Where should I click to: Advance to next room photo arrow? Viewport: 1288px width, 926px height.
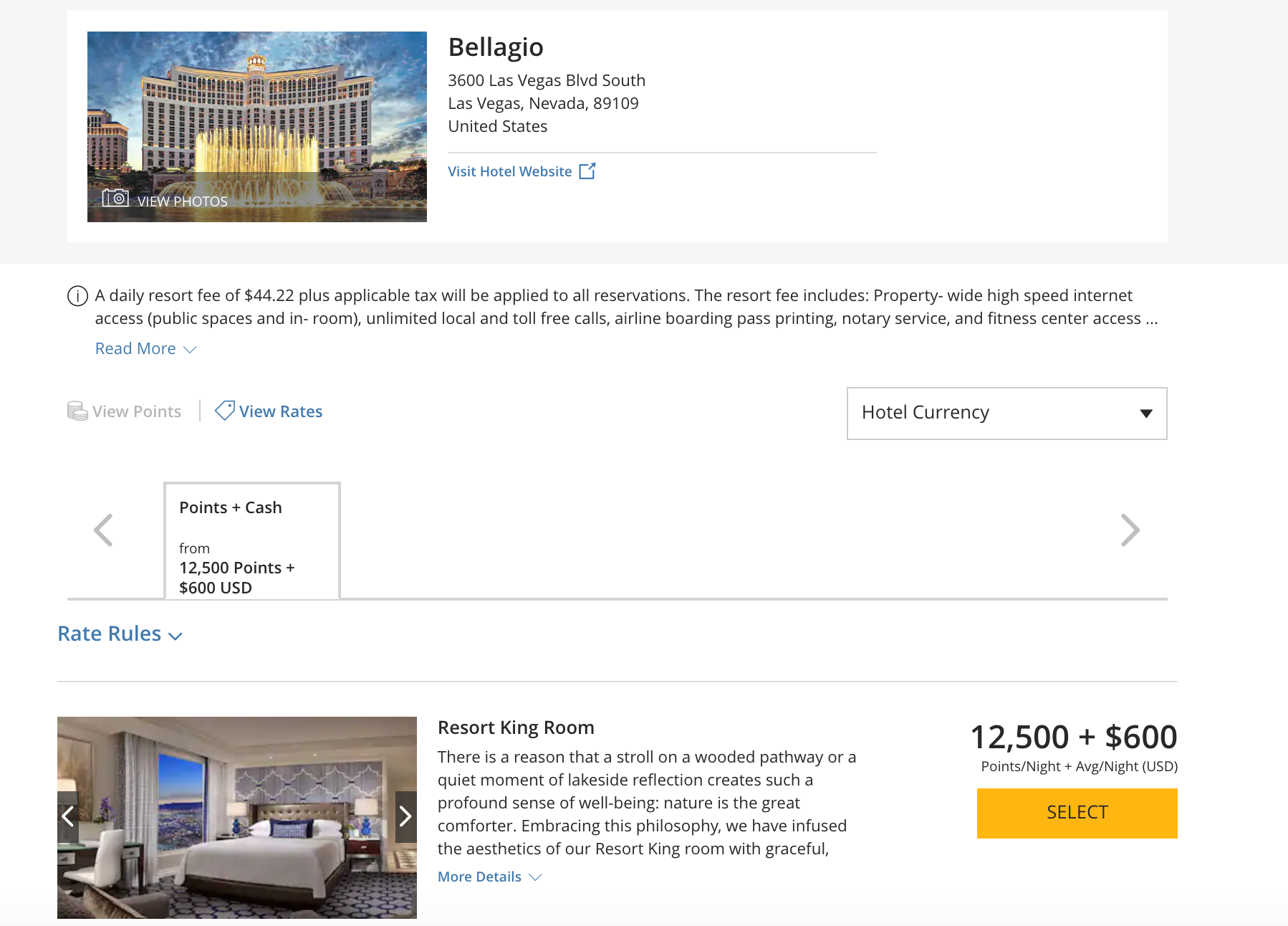405,816
